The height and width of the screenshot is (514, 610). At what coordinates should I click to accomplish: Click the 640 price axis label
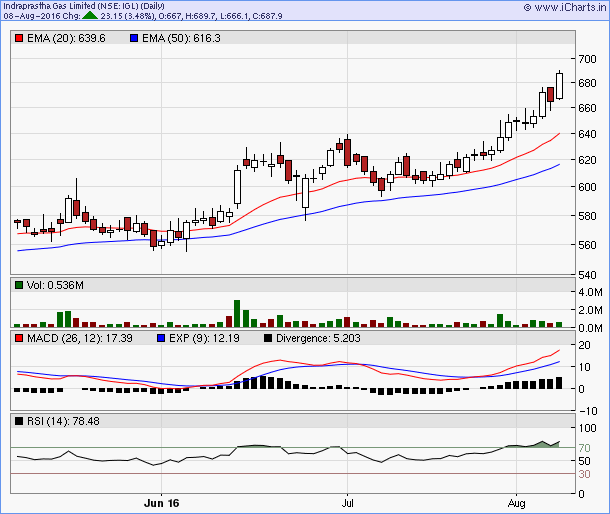pos(587,134)
